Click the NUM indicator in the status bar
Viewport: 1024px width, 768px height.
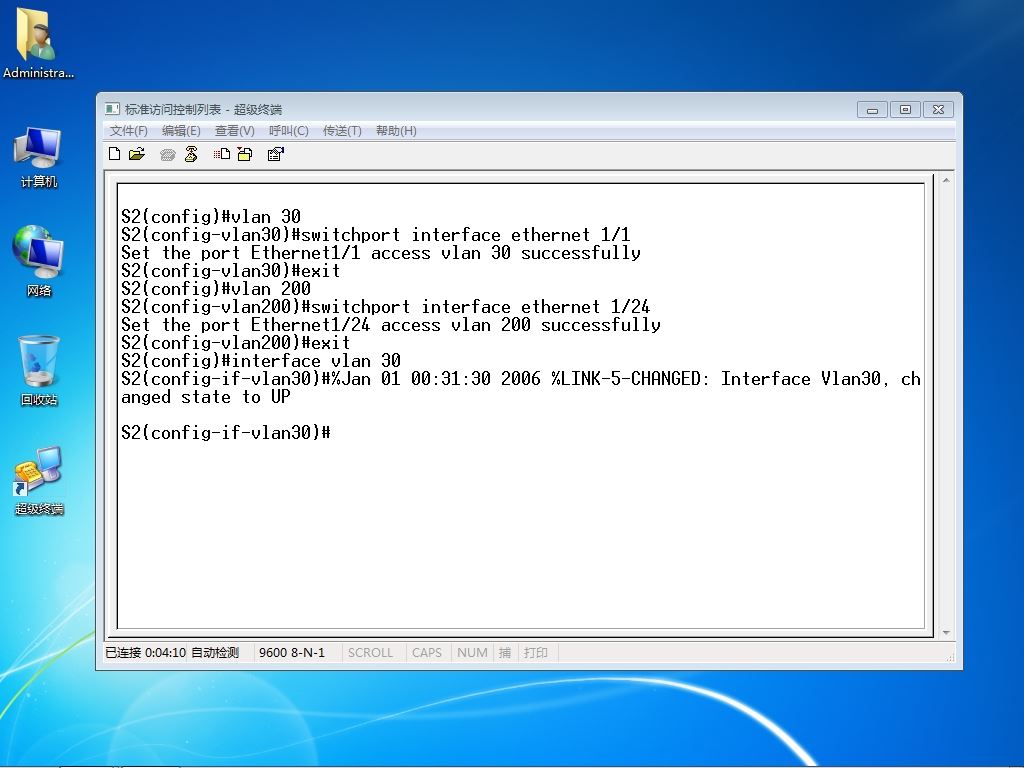[472, 652]
